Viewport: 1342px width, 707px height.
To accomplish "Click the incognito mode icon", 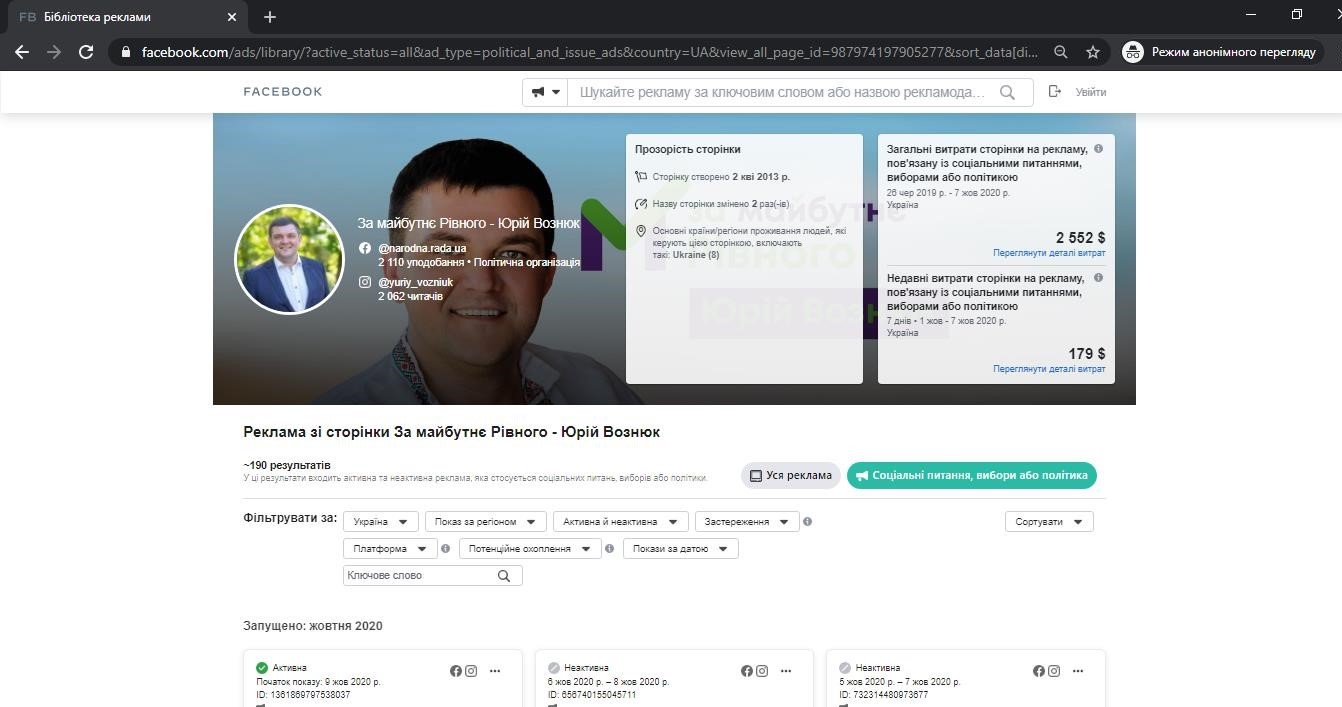I will [1133, 52].
